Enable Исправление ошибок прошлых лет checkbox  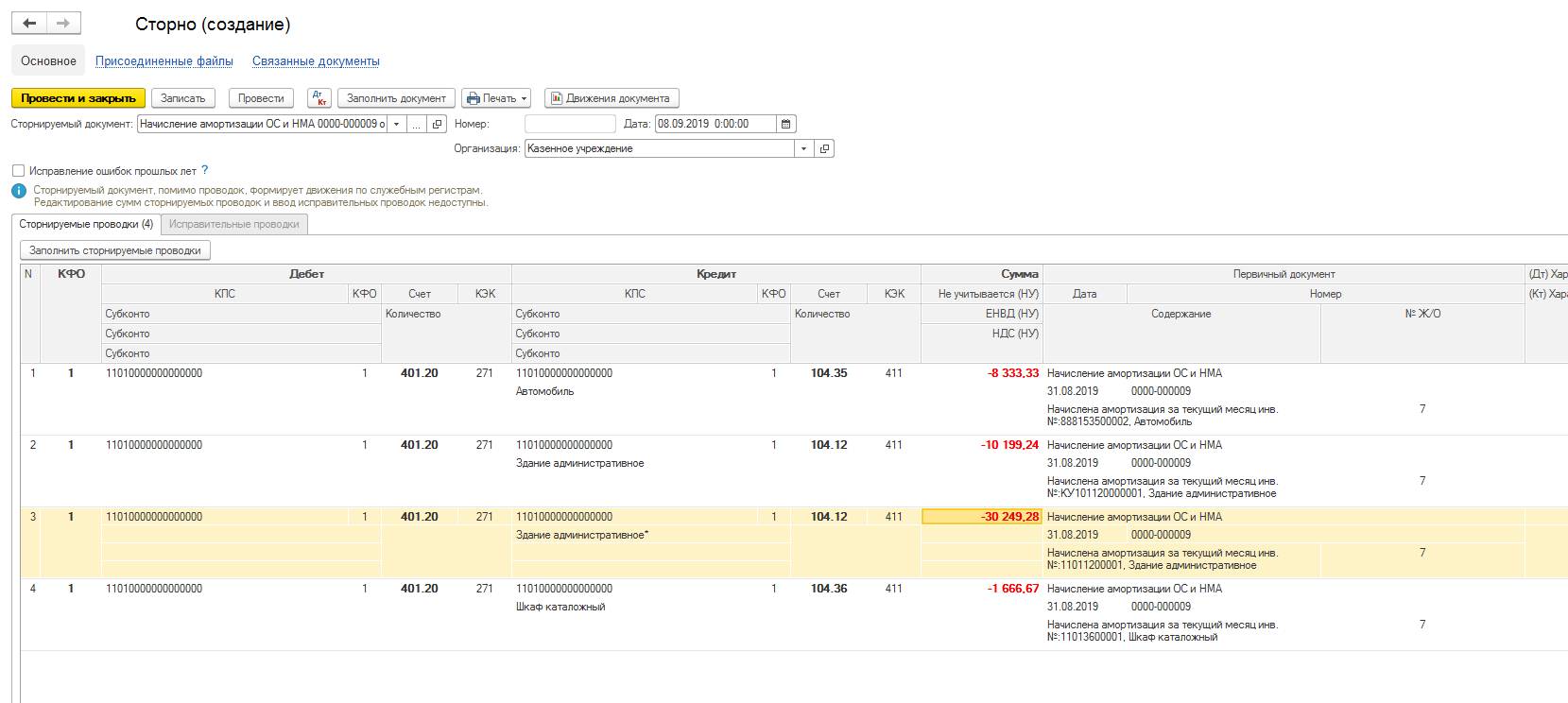point(18,171)
